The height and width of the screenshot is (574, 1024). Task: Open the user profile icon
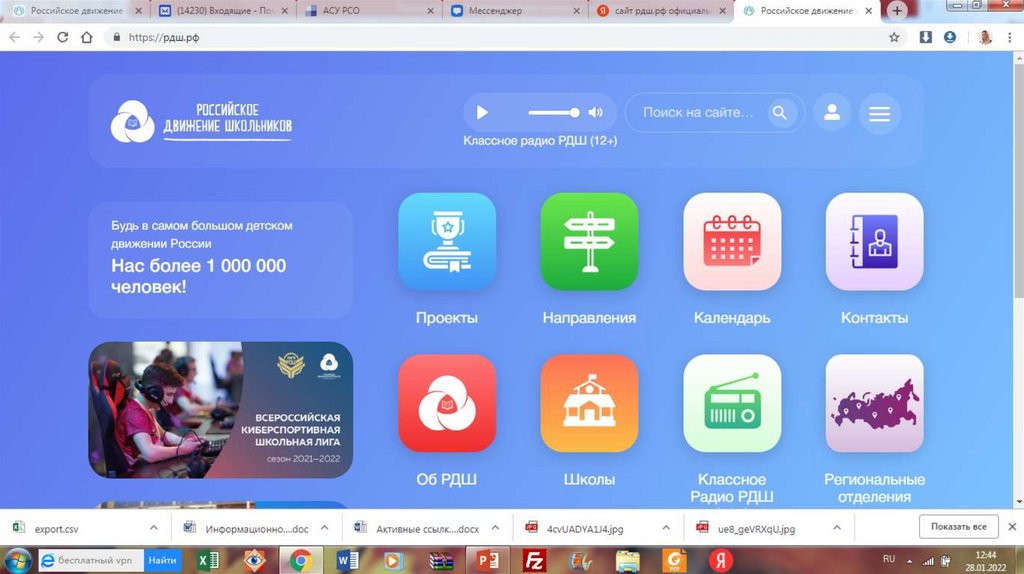click(x=832, y=113)
